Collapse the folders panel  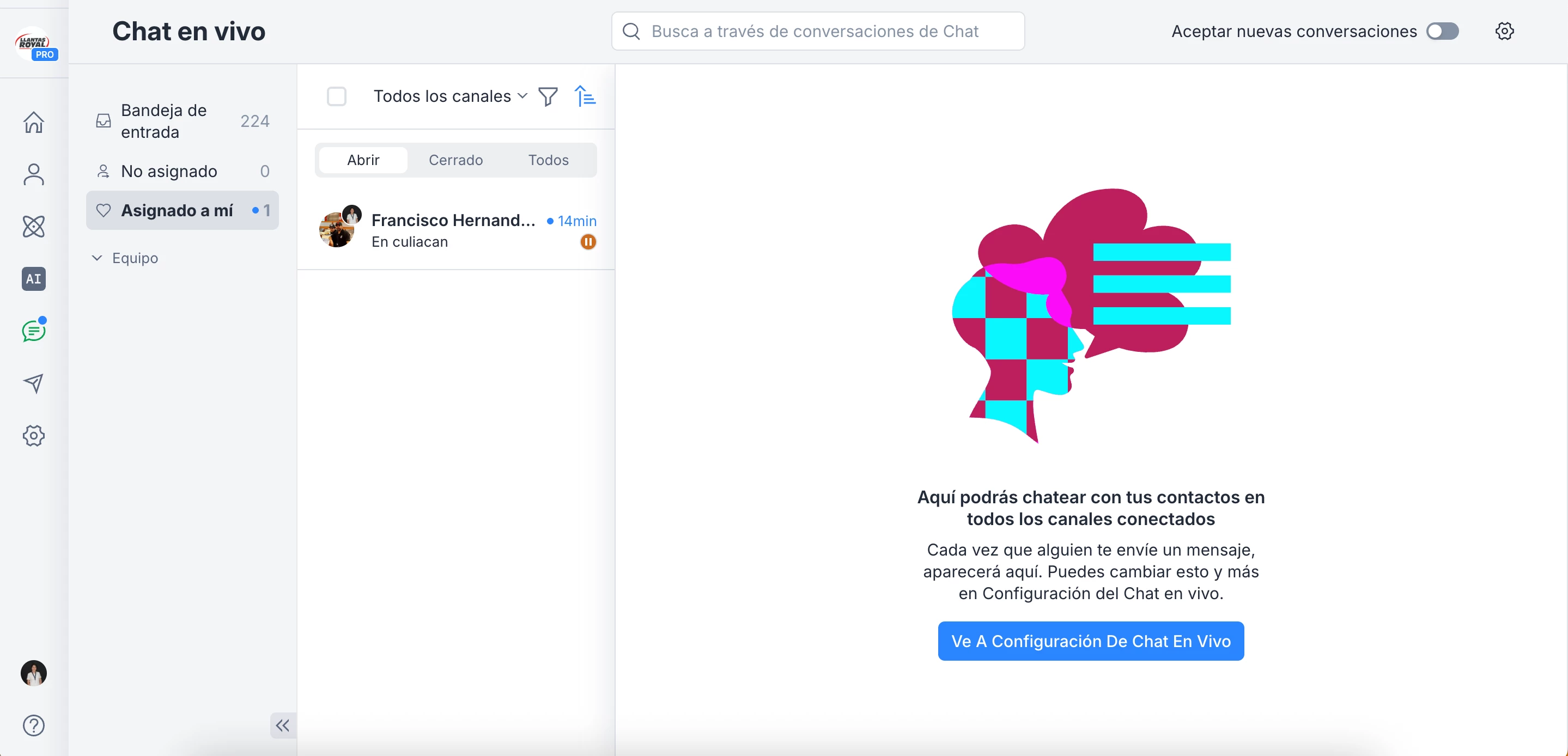[282, 725]
